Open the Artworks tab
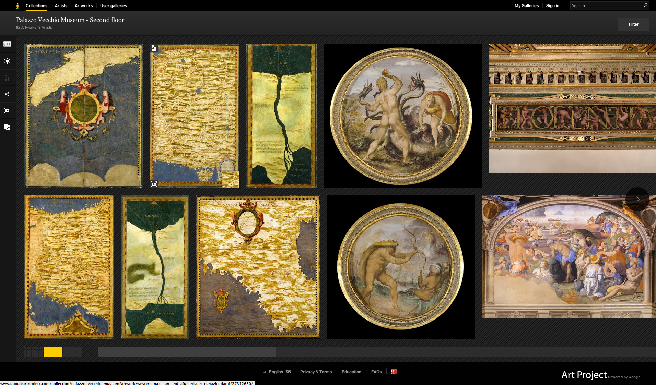This screenshot has width=656, height=385. click(83, 6)
